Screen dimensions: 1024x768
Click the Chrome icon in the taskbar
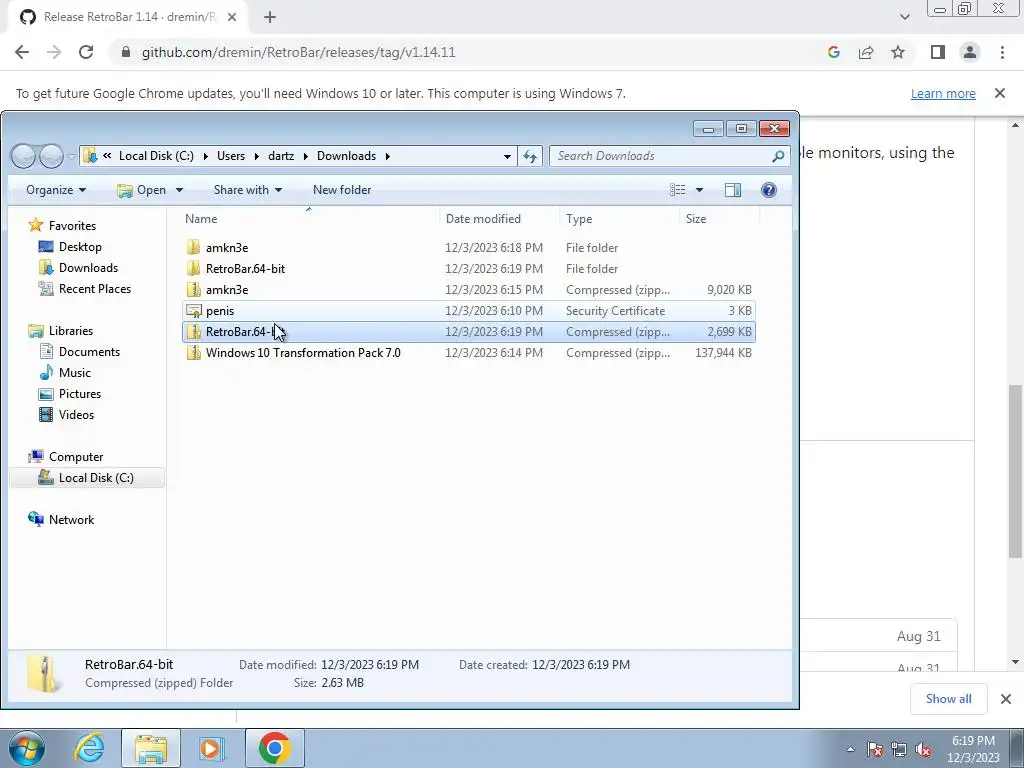[x=274, y=748]
